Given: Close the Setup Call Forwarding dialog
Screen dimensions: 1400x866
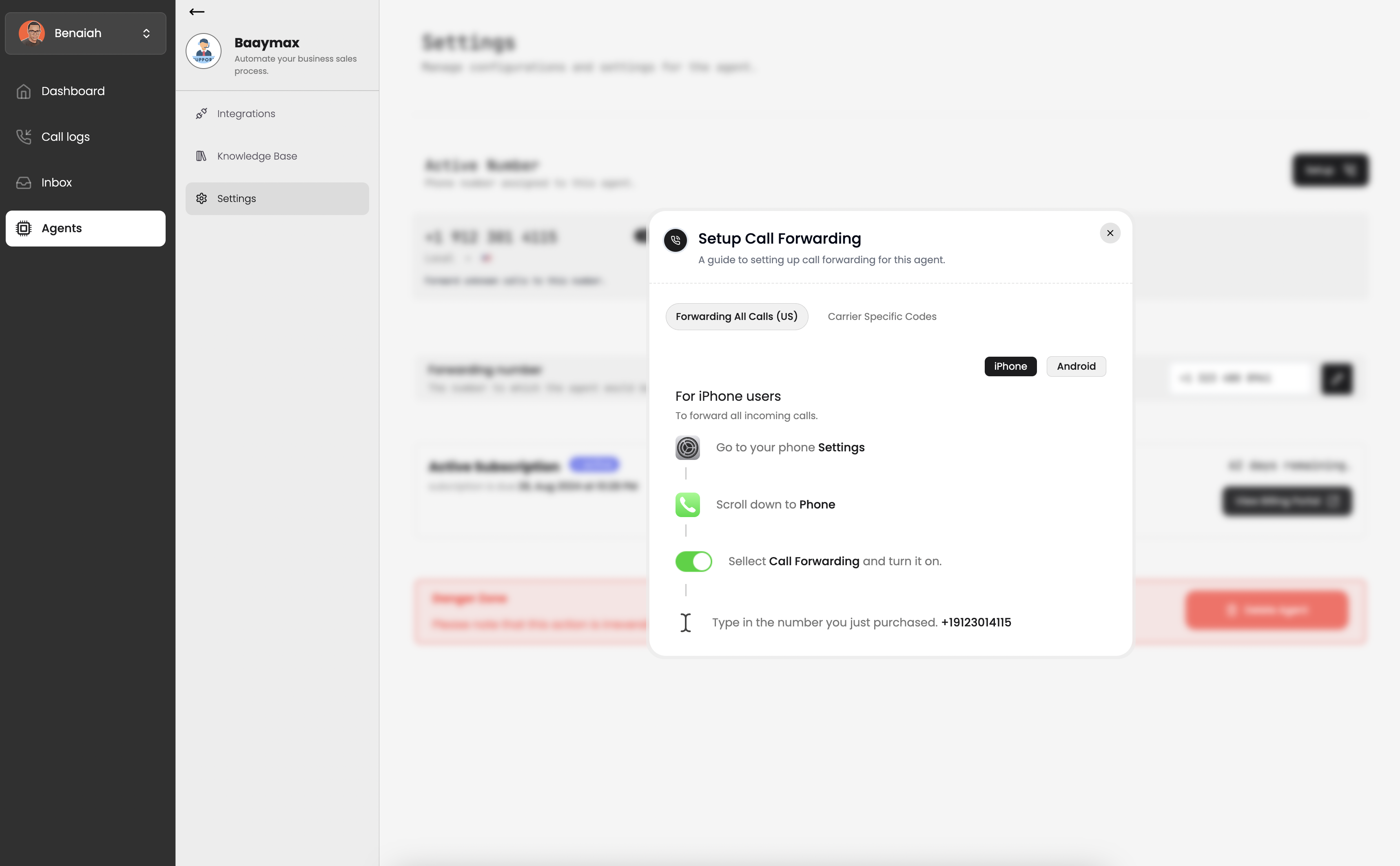Looking at the screenshot, I should pos(1110,233).
